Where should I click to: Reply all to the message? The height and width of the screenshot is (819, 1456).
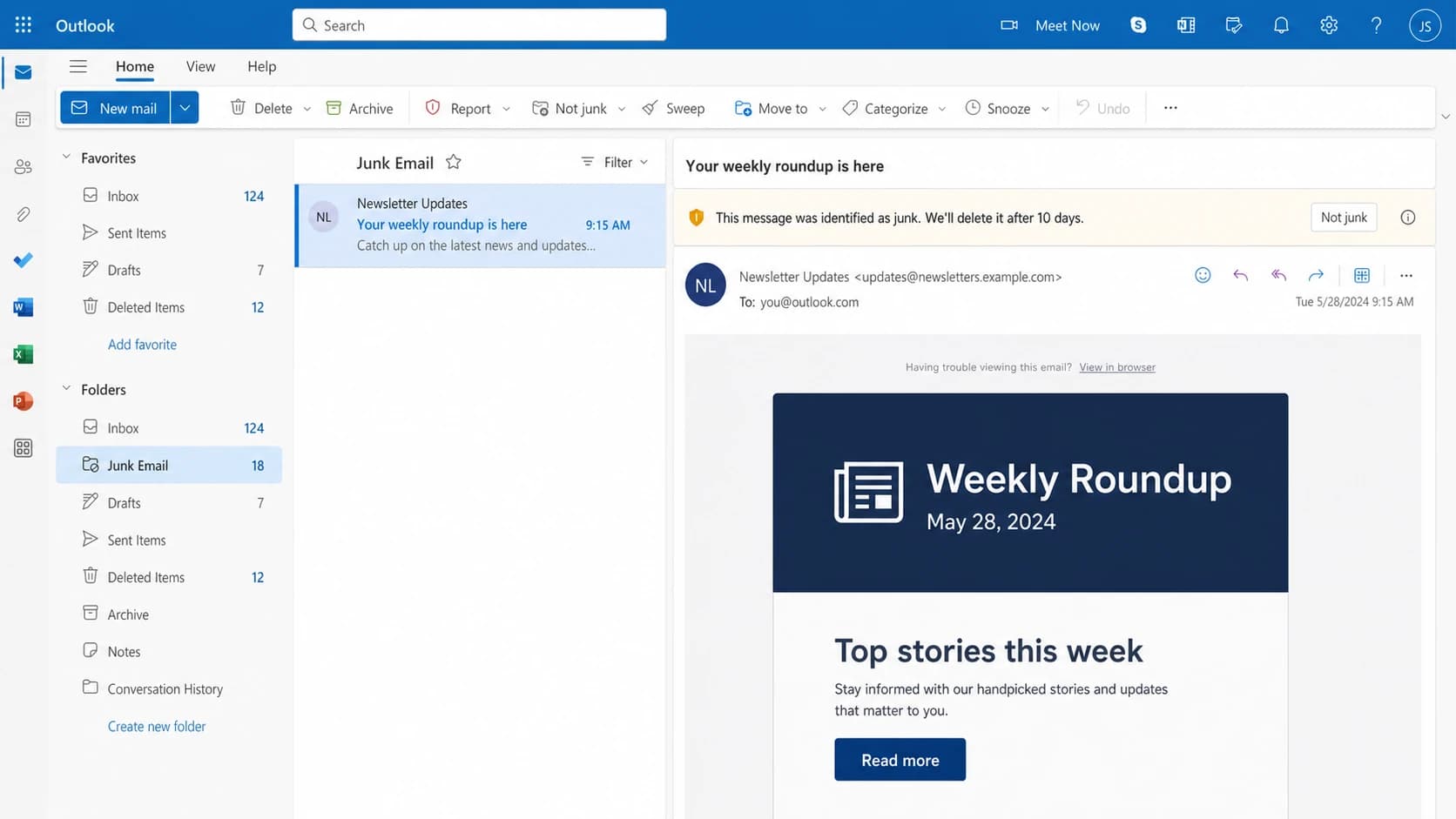(1278, 275)
